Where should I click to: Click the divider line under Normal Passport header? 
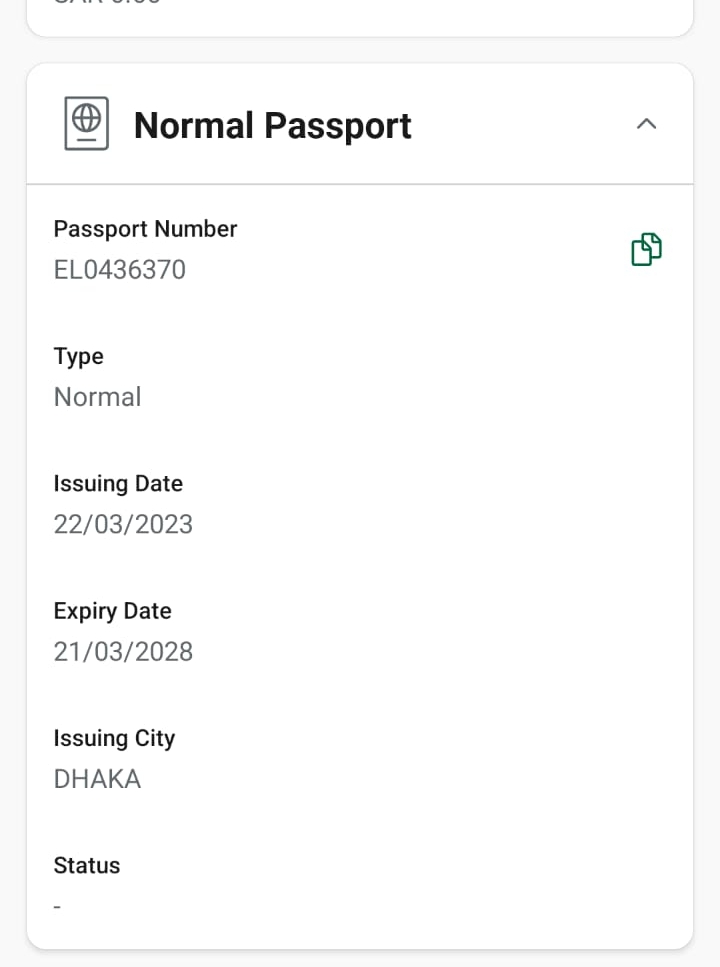tap(360, 184)
